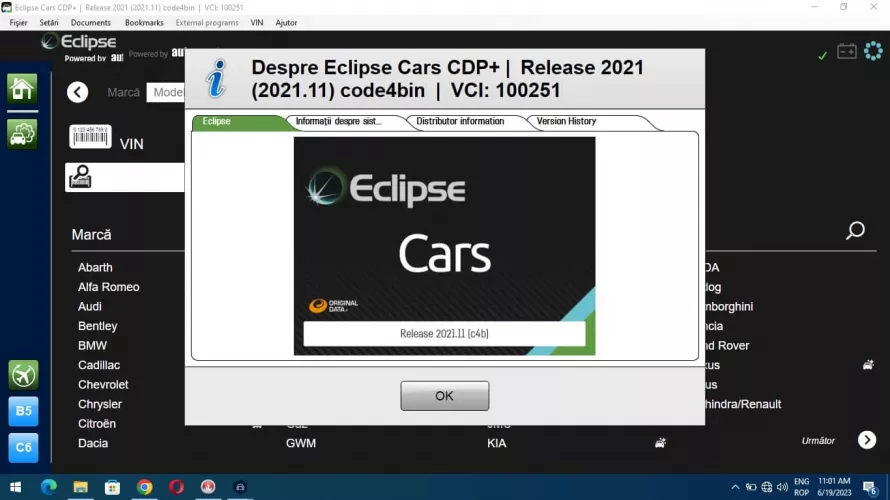Click the ENG ROP language indicator
Image resolution: width=890 pixels, height=500 pixels.
coord(801,487)
